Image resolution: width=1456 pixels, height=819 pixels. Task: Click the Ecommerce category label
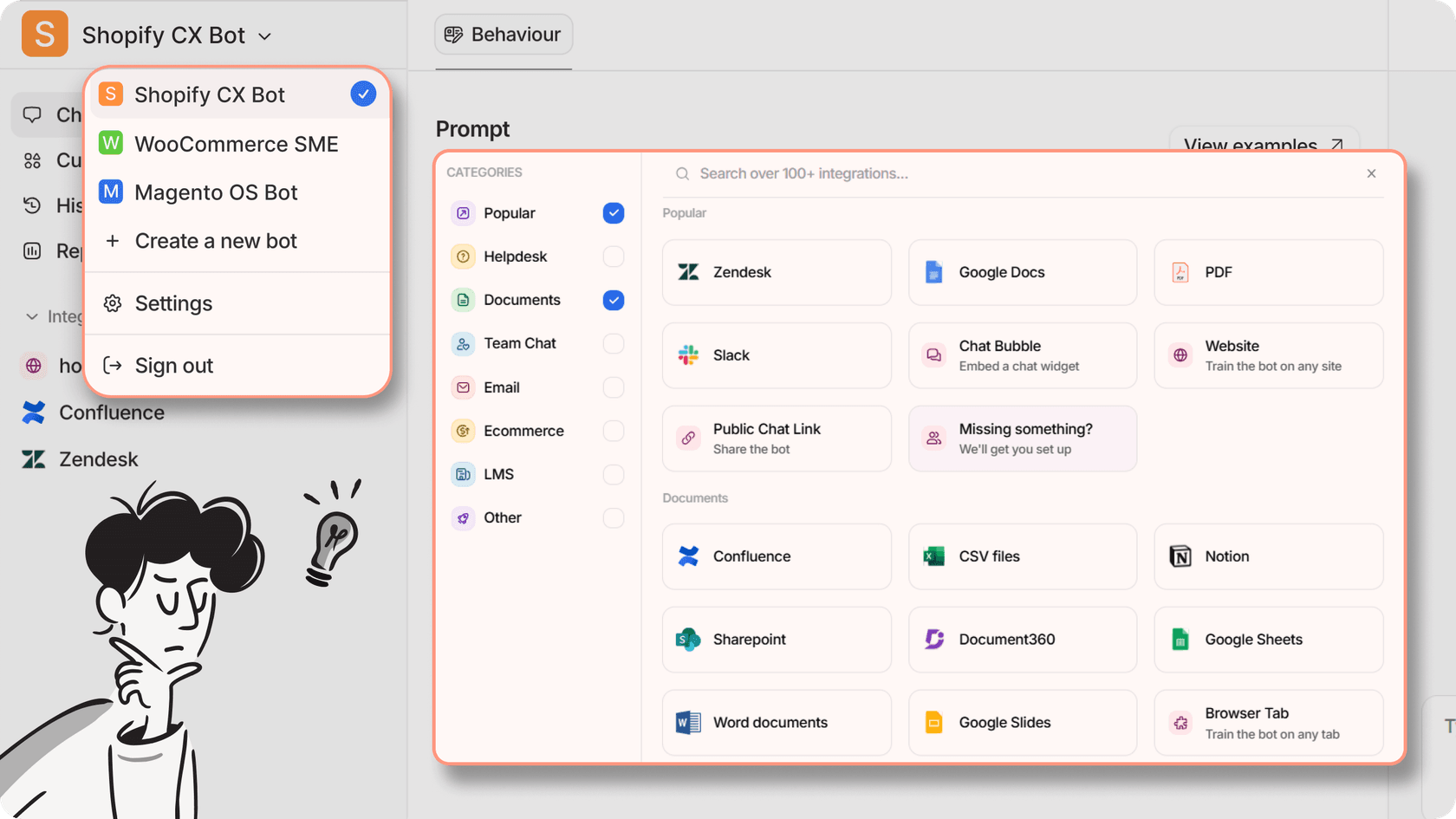point(523,431)
